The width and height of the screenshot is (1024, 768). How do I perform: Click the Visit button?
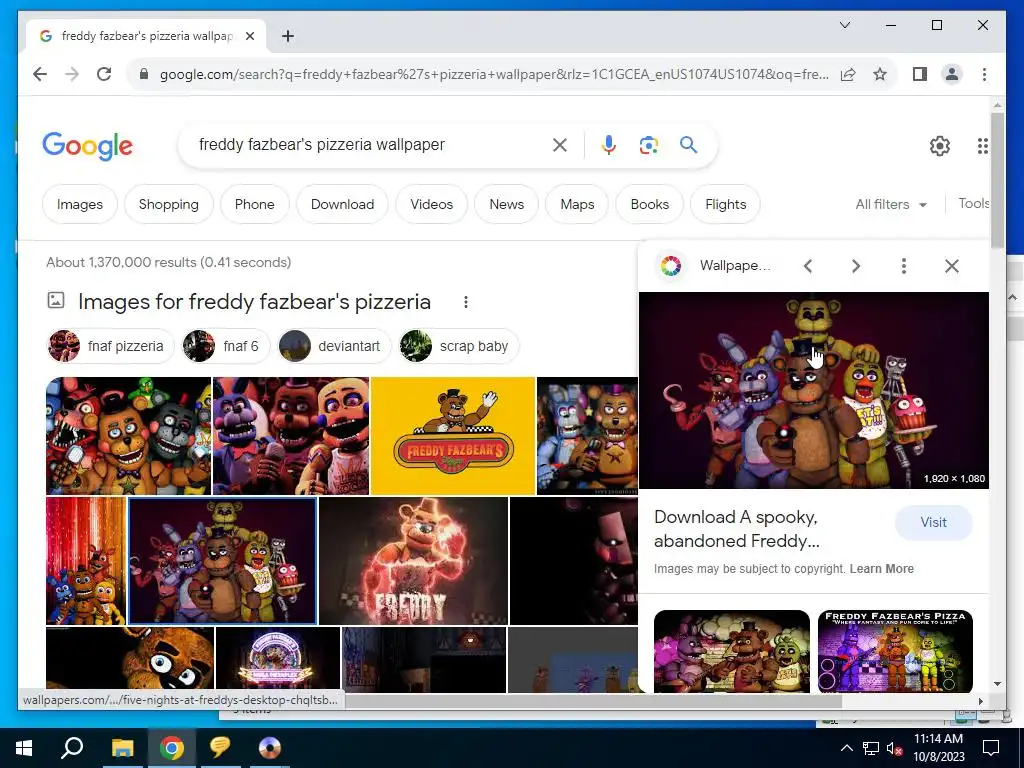(x=933, y=522)
